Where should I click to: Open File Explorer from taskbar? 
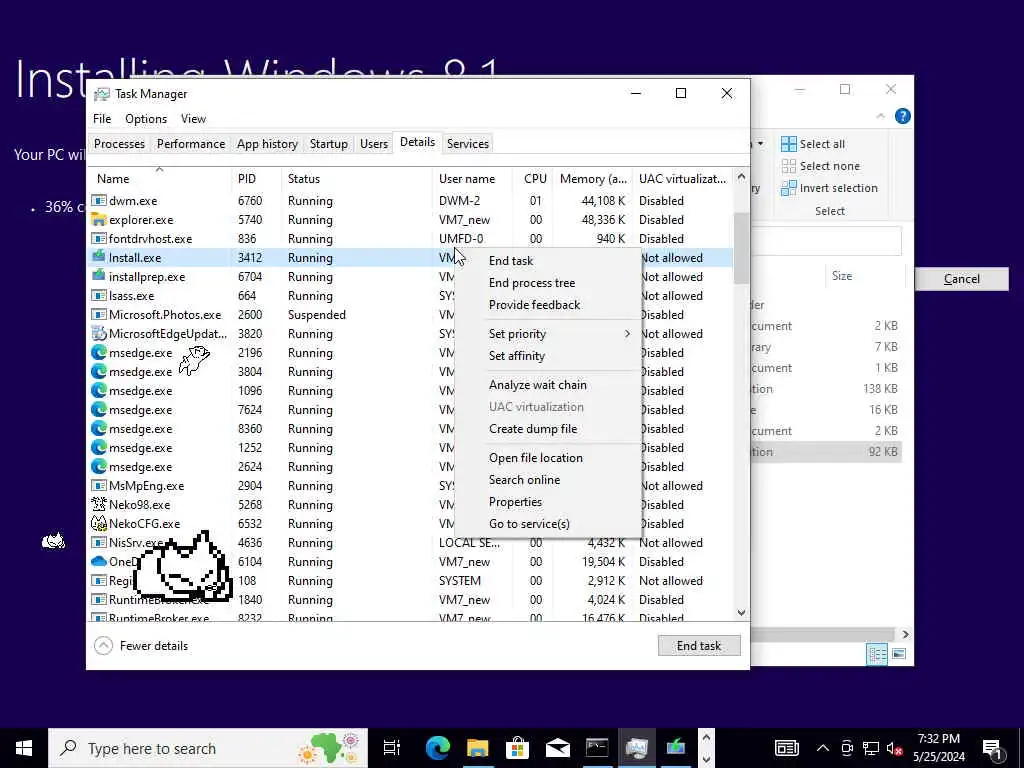coord(477,748)
